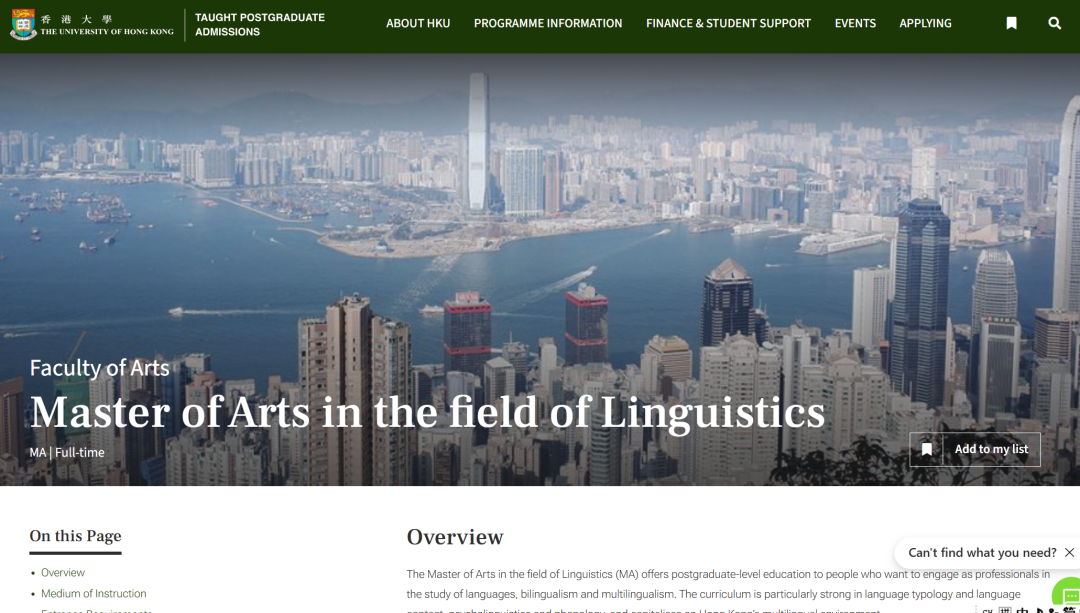Open the PROGRAMME INFORMATION menu
1080x613 pixels.
click(548, 23)
